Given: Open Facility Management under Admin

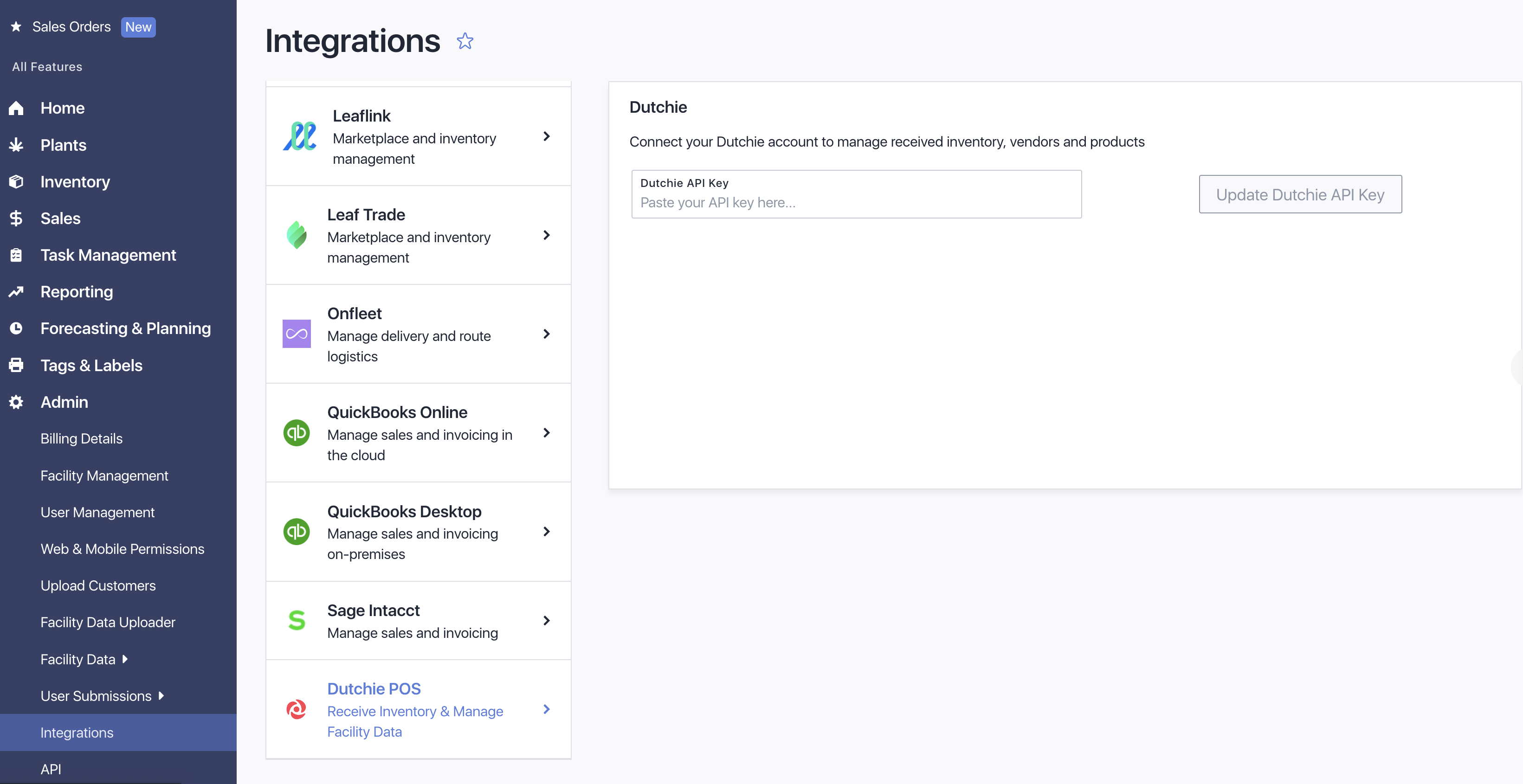Looking at the screenshot, I should coord(105,476).
